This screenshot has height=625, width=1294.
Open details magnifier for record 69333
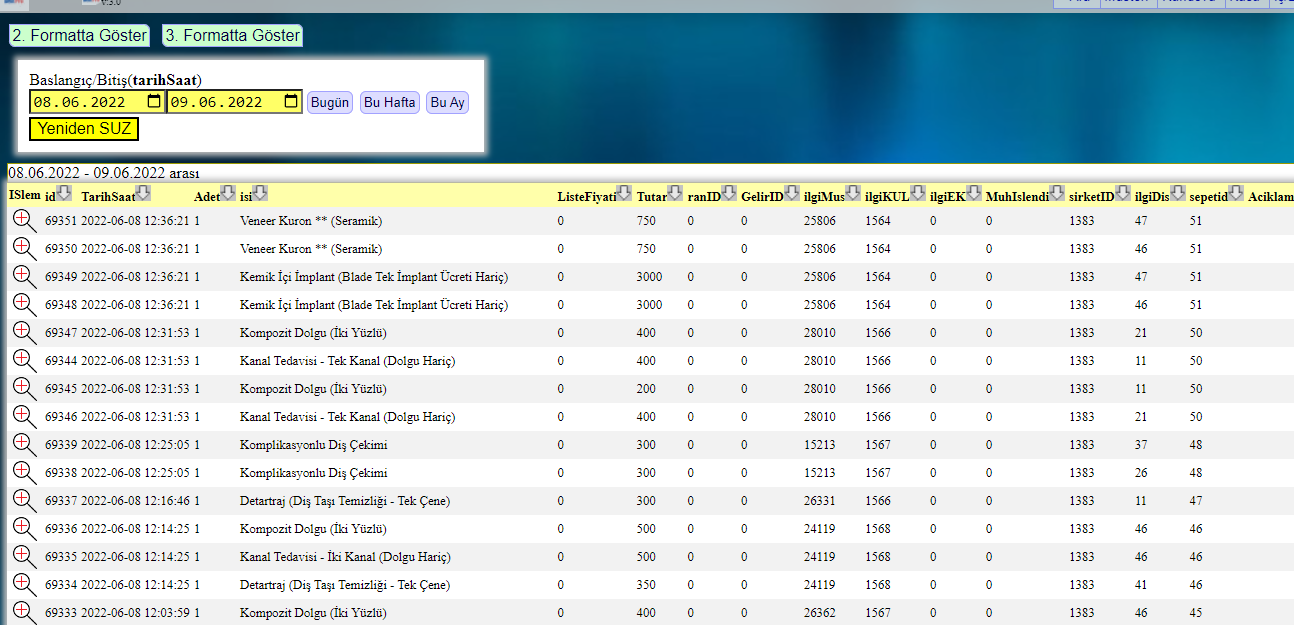(x=23, y=611)
